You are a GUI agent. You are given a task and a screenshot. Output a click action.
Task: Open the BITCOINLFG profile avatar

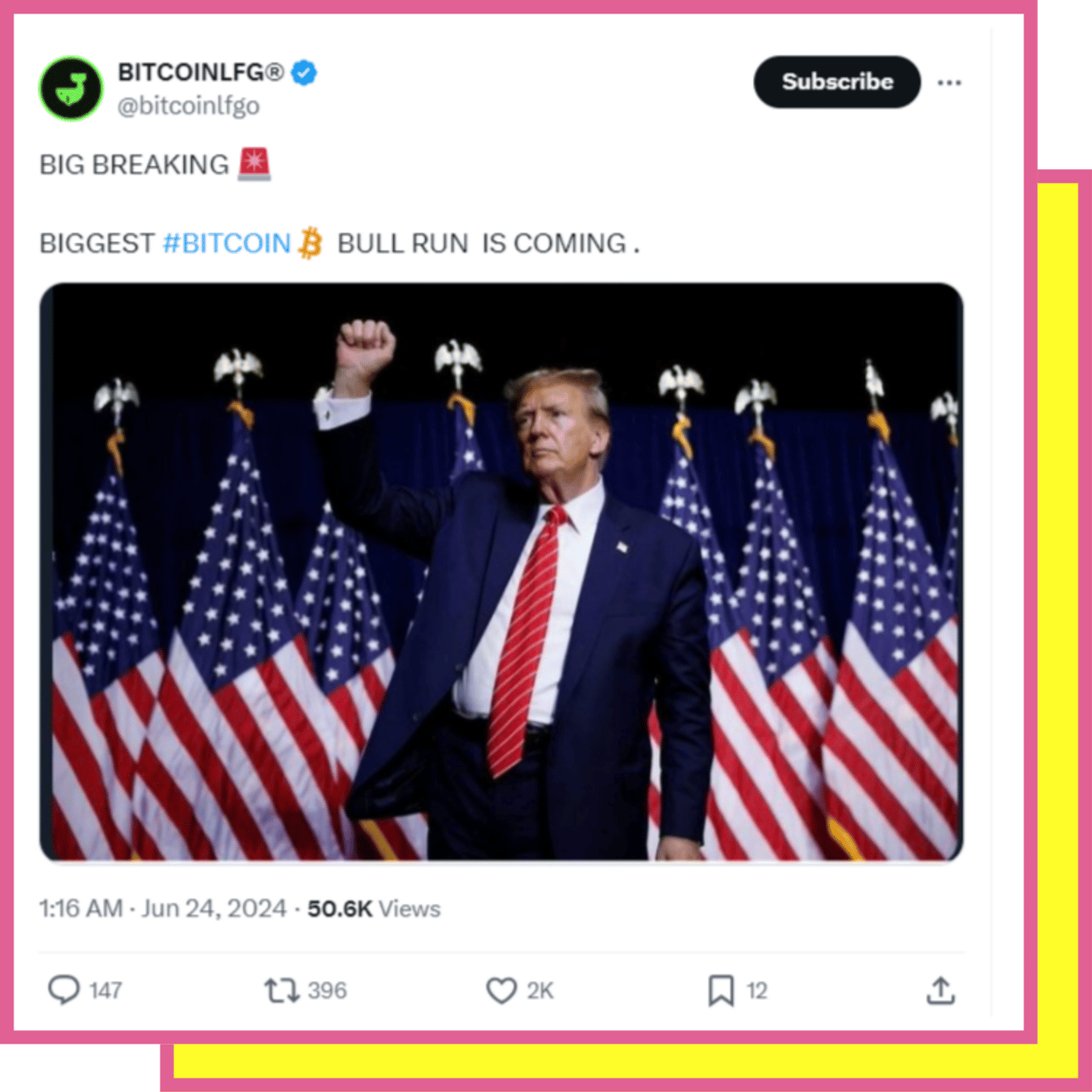[x=71, y=89]
